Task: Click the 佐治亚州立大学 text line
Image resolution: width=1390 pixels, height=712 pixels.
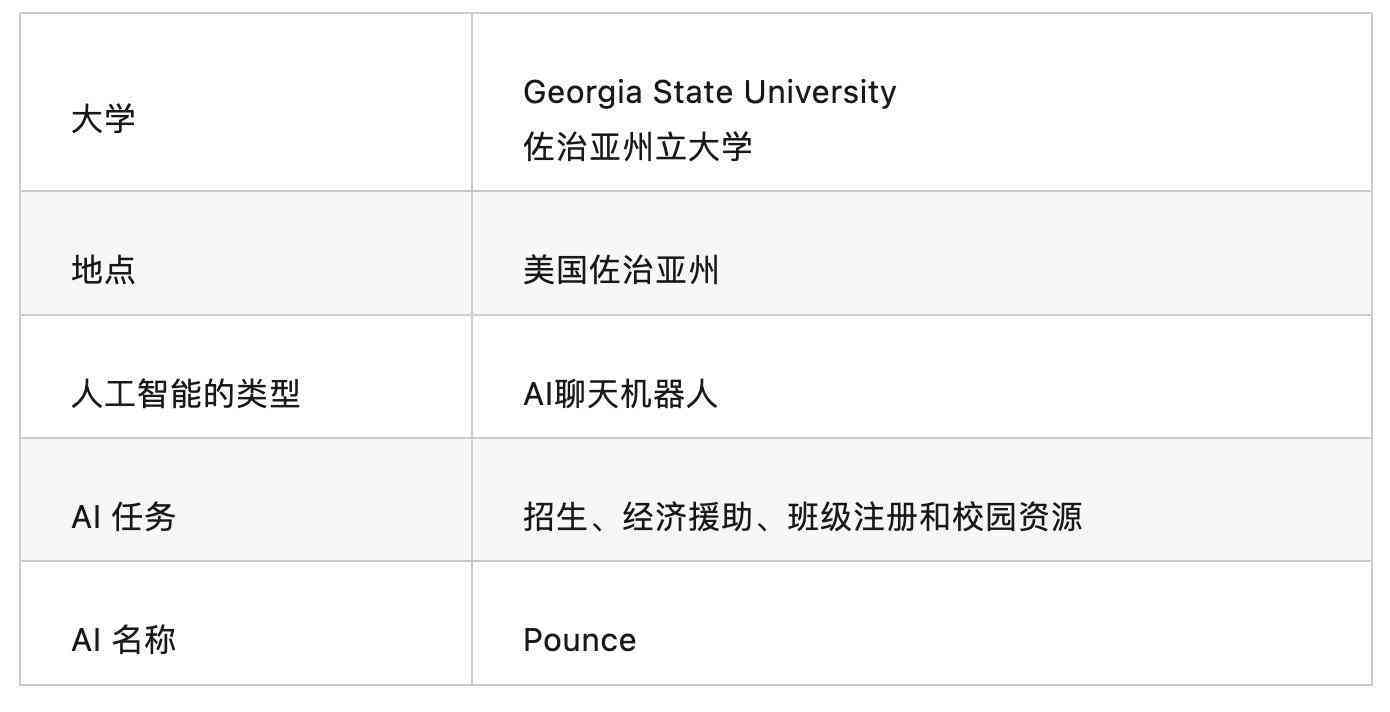Action: pyautogui.click(x=638, y=148)
